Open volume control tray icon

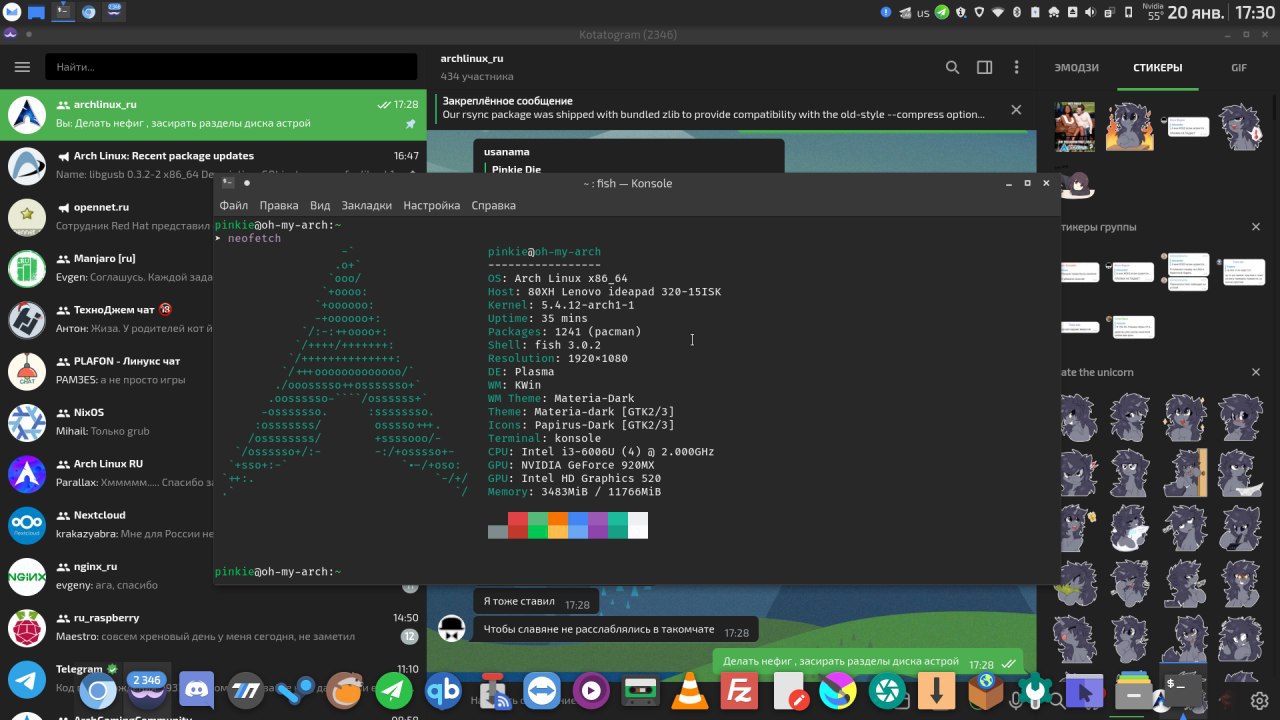point(1091,12)
